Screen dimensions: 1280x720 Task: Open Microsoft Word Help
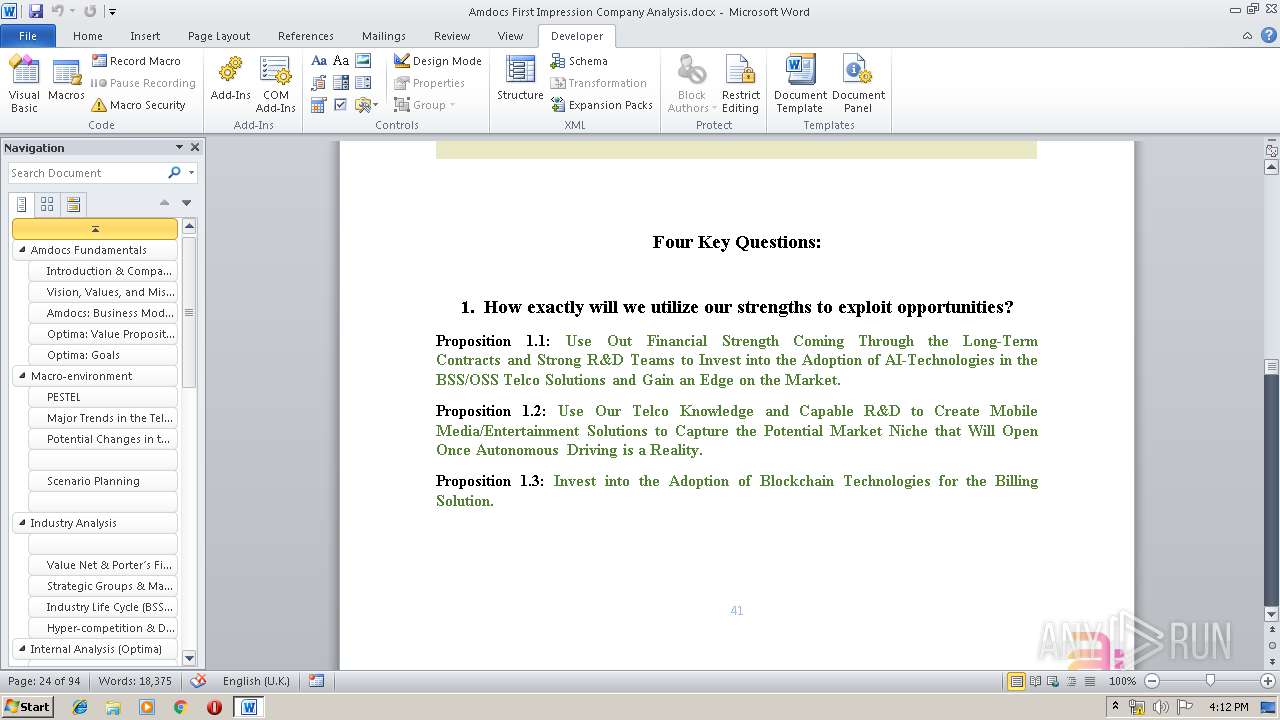pyautogui.click(x=1267, y=36)
